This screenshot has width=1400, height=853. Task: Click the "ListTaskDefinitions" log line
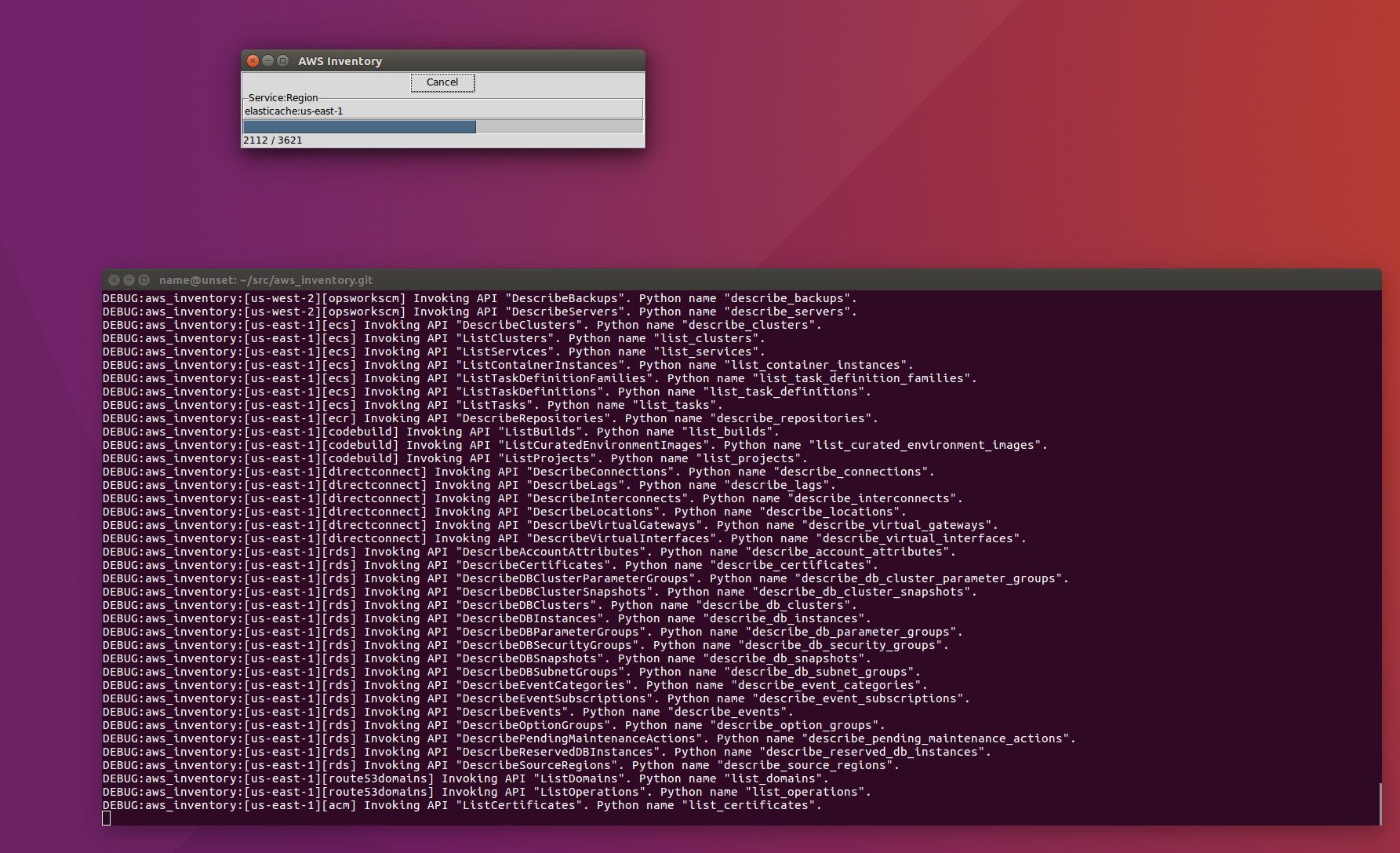[x=487, y=392]
